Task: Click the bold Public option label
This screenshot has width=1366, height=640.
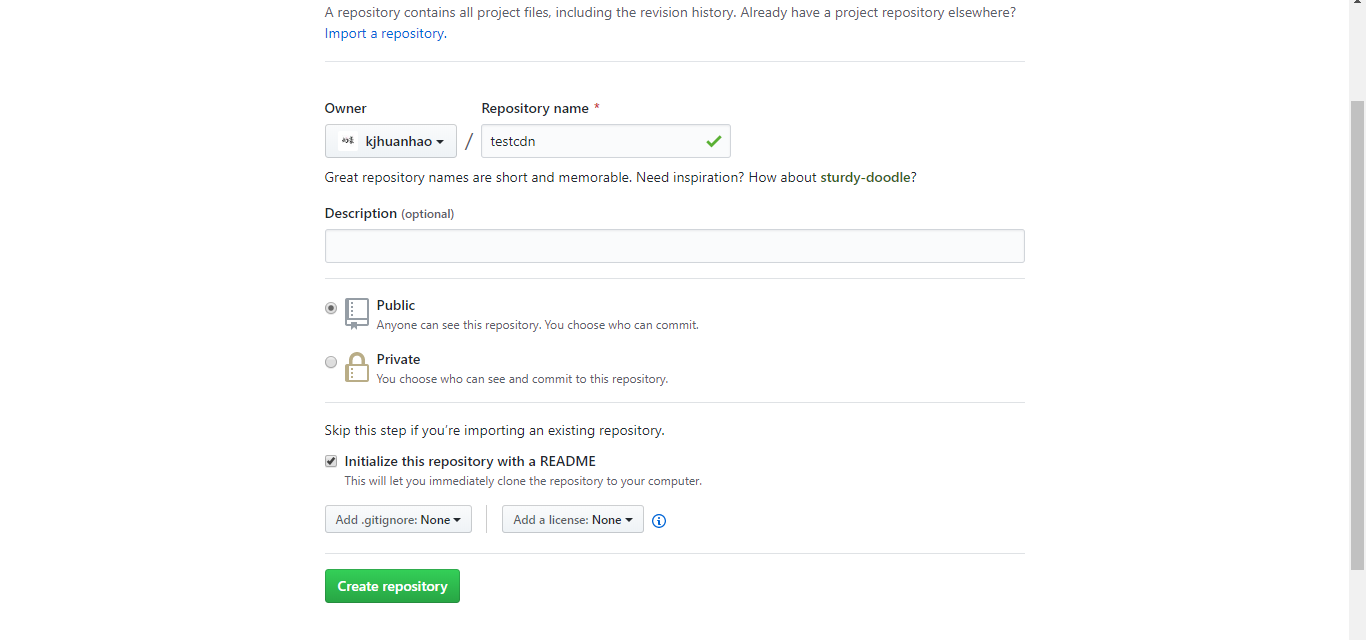Action: (x=396, y=305)
